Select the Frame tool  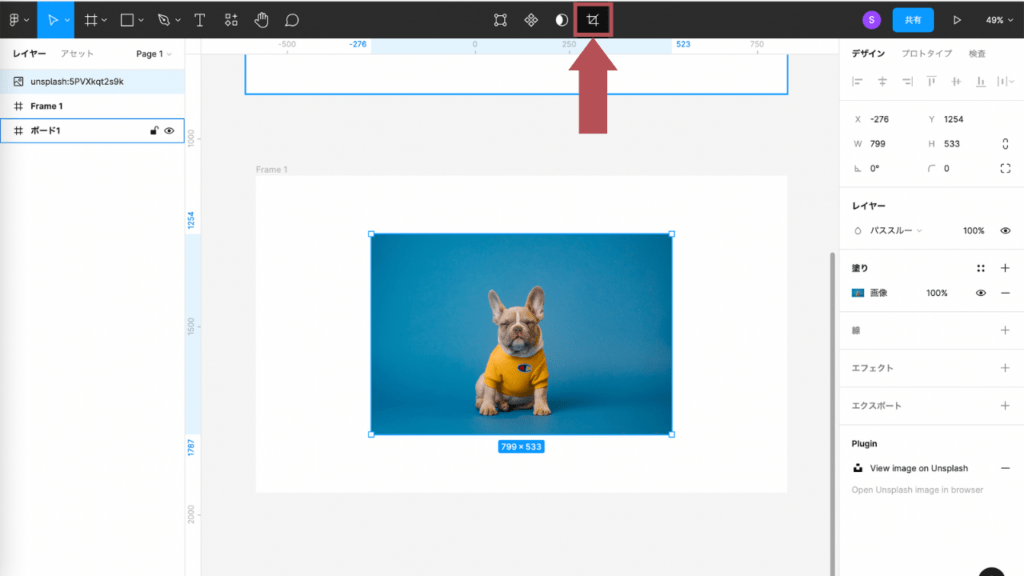[90, 20]
